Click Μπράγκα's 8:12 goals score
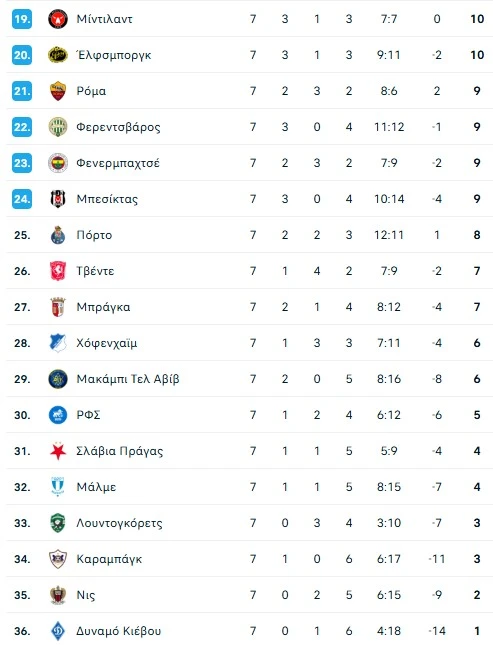The height and width of the screenshot is (645, 493). pos(389,307)
